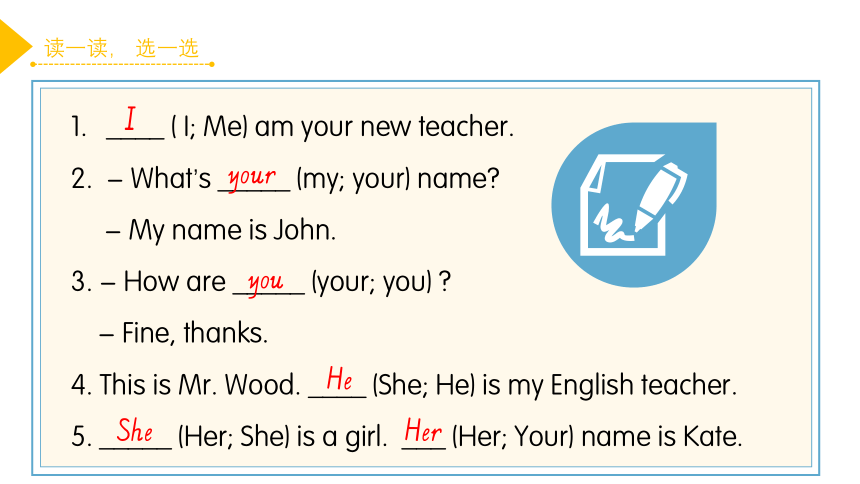Click the options text '( I; Me)'
The image size is (860, 484).
(210, 127)
